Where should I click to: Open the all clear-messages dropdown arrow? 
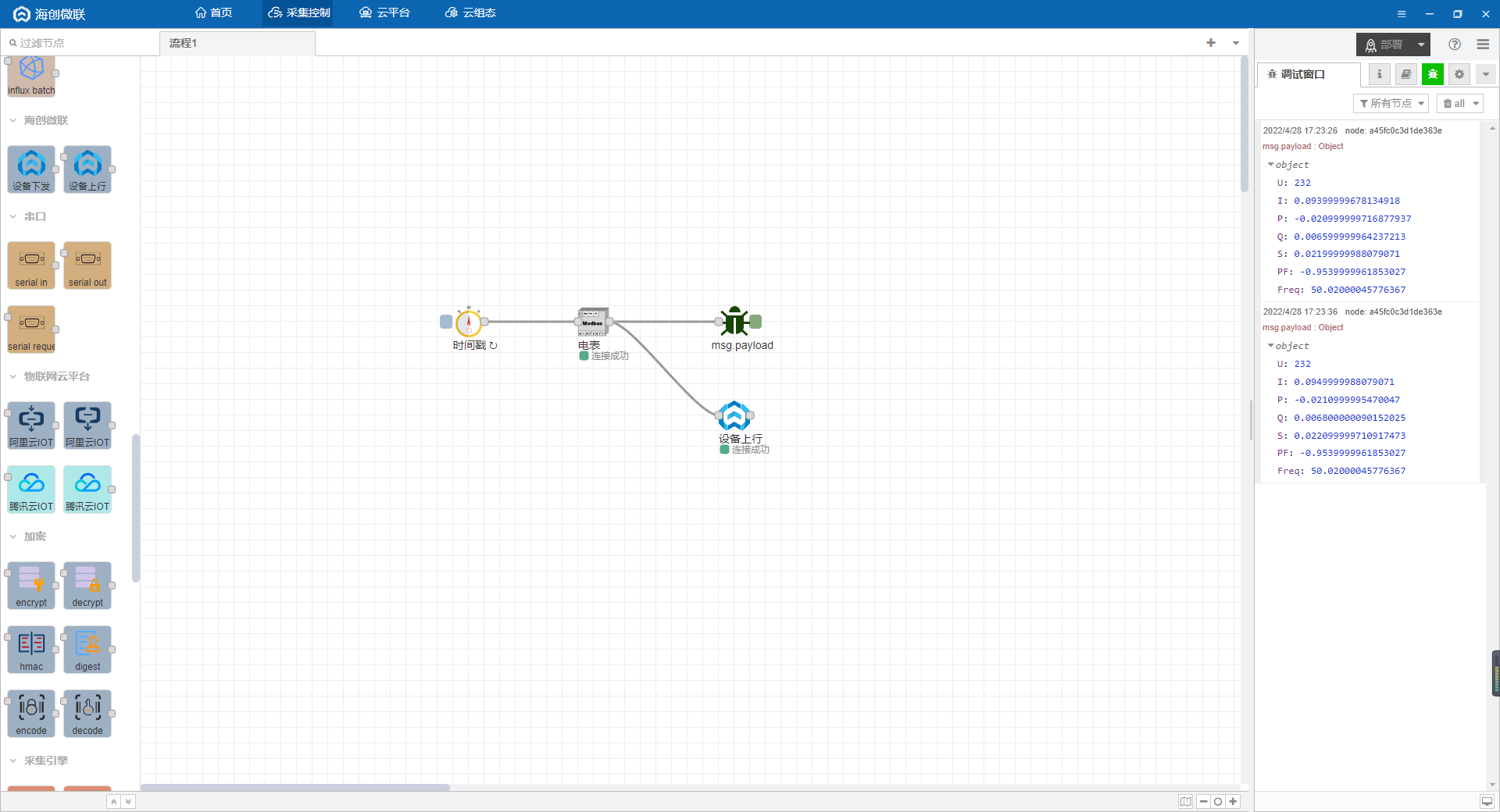point(1476,103)
